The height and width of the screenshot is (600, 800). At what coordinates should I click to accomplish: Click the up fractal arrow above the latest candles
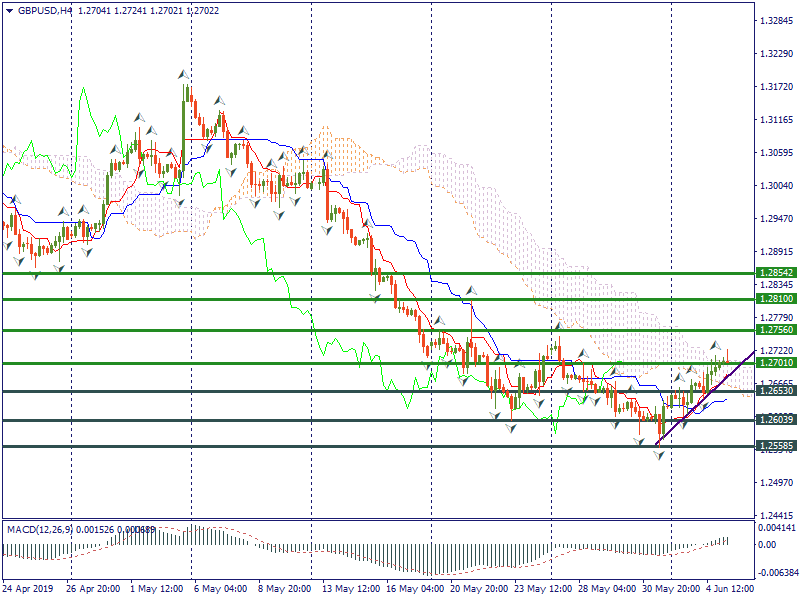pyautogui.click(x=716, y=345)
